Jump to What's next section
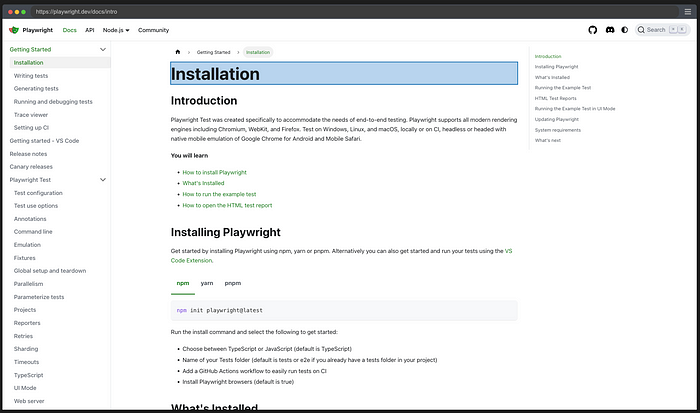The height and width of the screenshot is (413, 700). (548, 140)
